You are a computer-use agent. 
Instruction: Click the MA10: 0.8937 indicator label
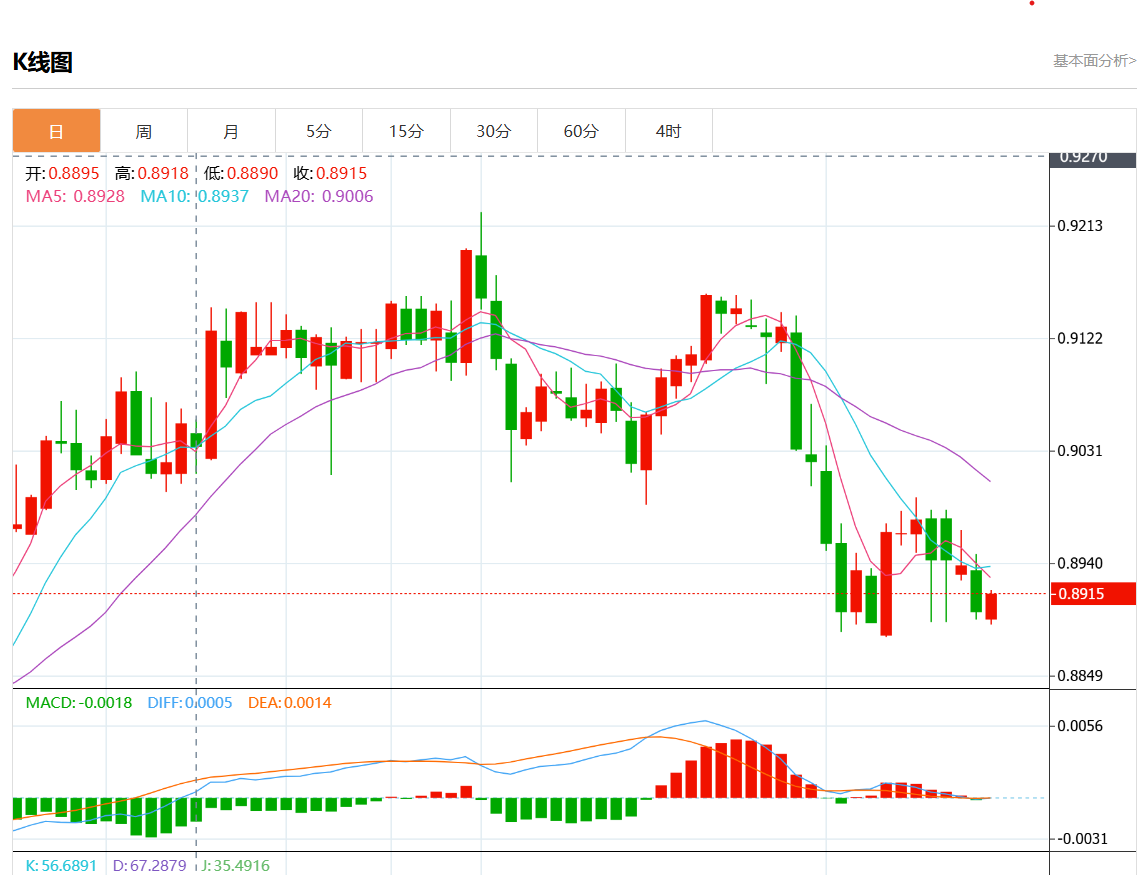[195, 196]
